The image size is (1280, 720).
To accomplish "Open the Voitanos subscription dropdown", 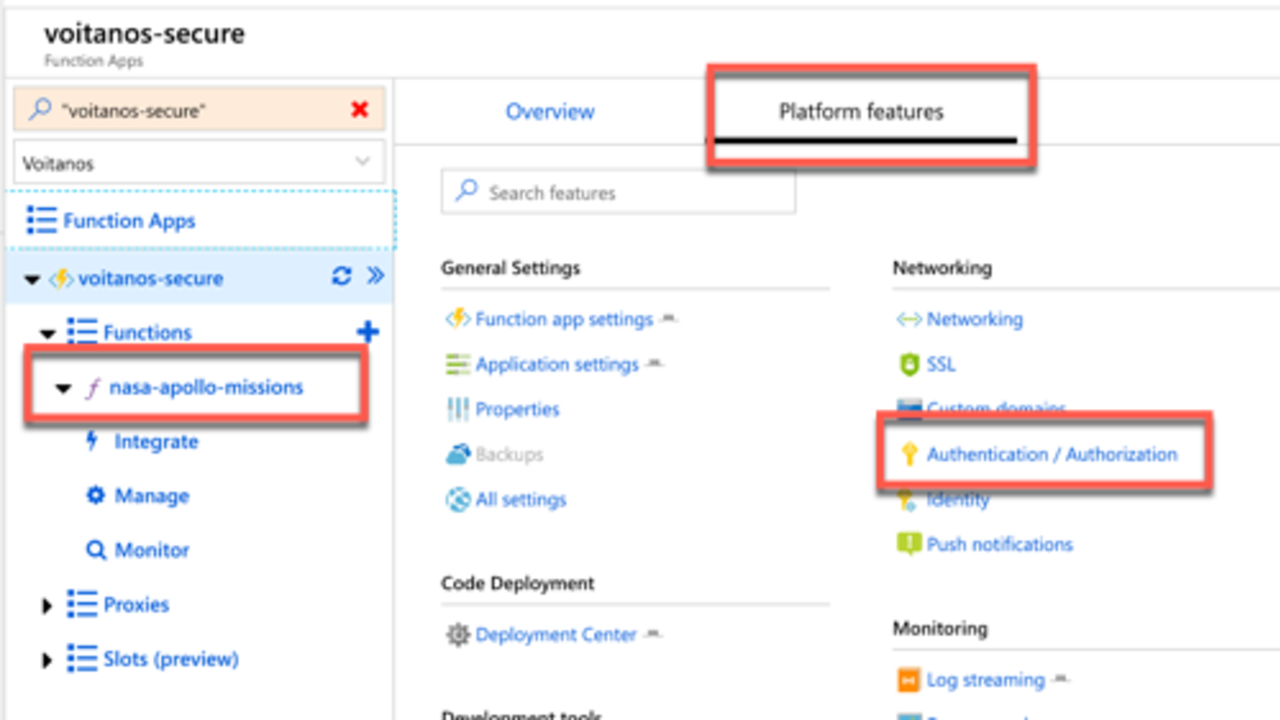I will click(x=199, y=163).
